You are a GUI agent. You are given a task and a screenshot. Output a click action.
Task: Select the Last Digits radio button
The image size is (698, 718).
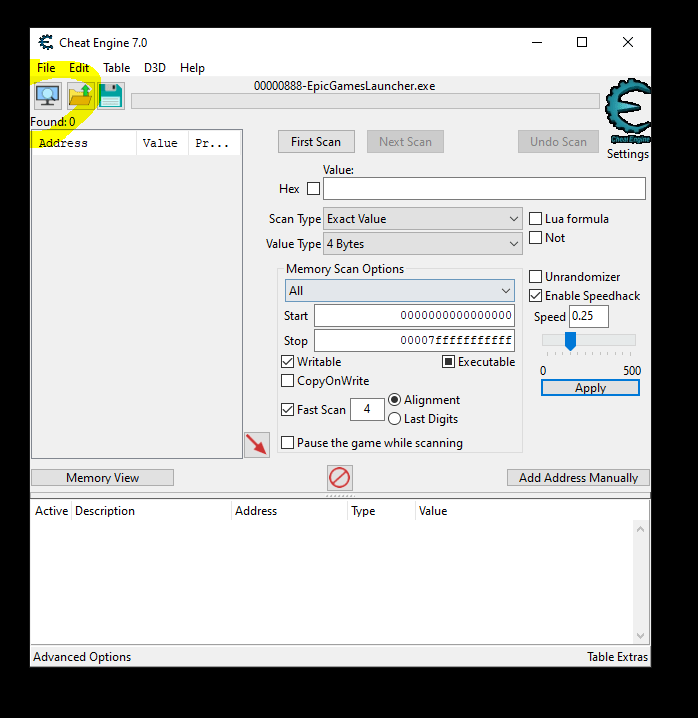pos(394,419)
